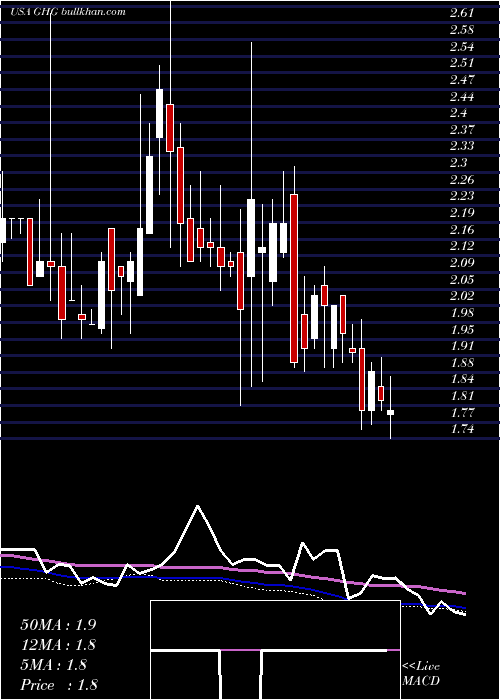
Task: Click the 2.05 price axis label
Action: tap(461, 279)
